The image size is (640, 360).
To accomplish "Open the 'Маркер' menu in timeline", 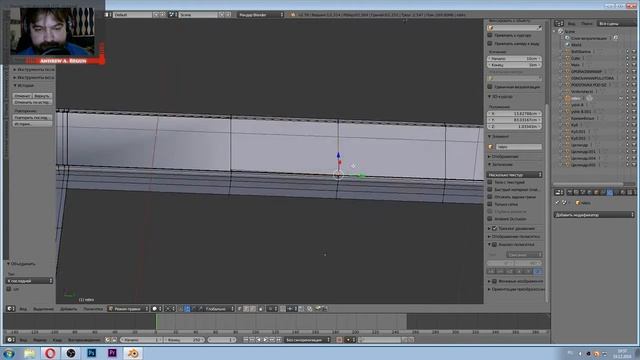I will click(40, 340).
